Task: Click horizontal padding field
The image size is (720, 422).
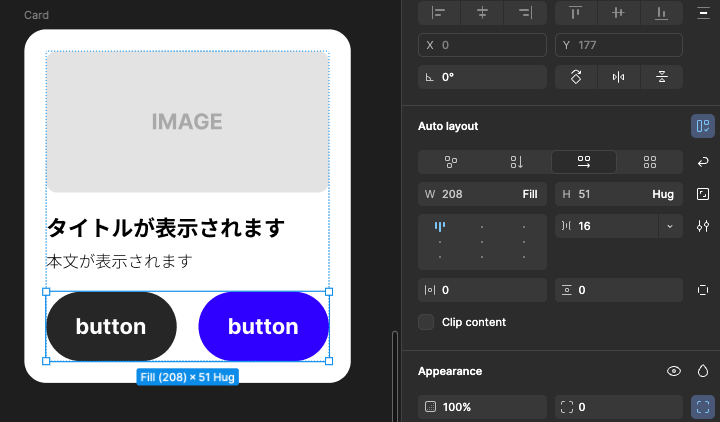Action: (x=482, y=290)
